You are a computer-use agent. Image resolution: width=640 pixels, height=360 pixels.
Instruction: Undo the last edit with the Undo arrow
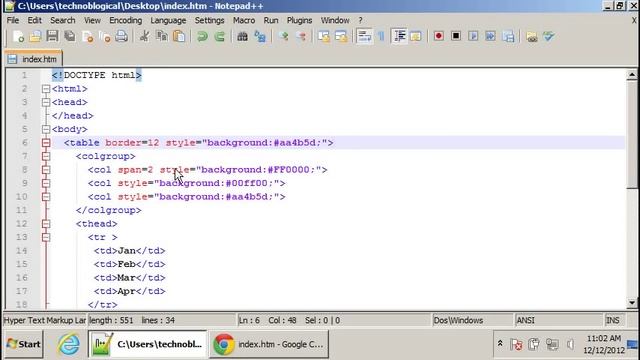click(x=202, y=36)
